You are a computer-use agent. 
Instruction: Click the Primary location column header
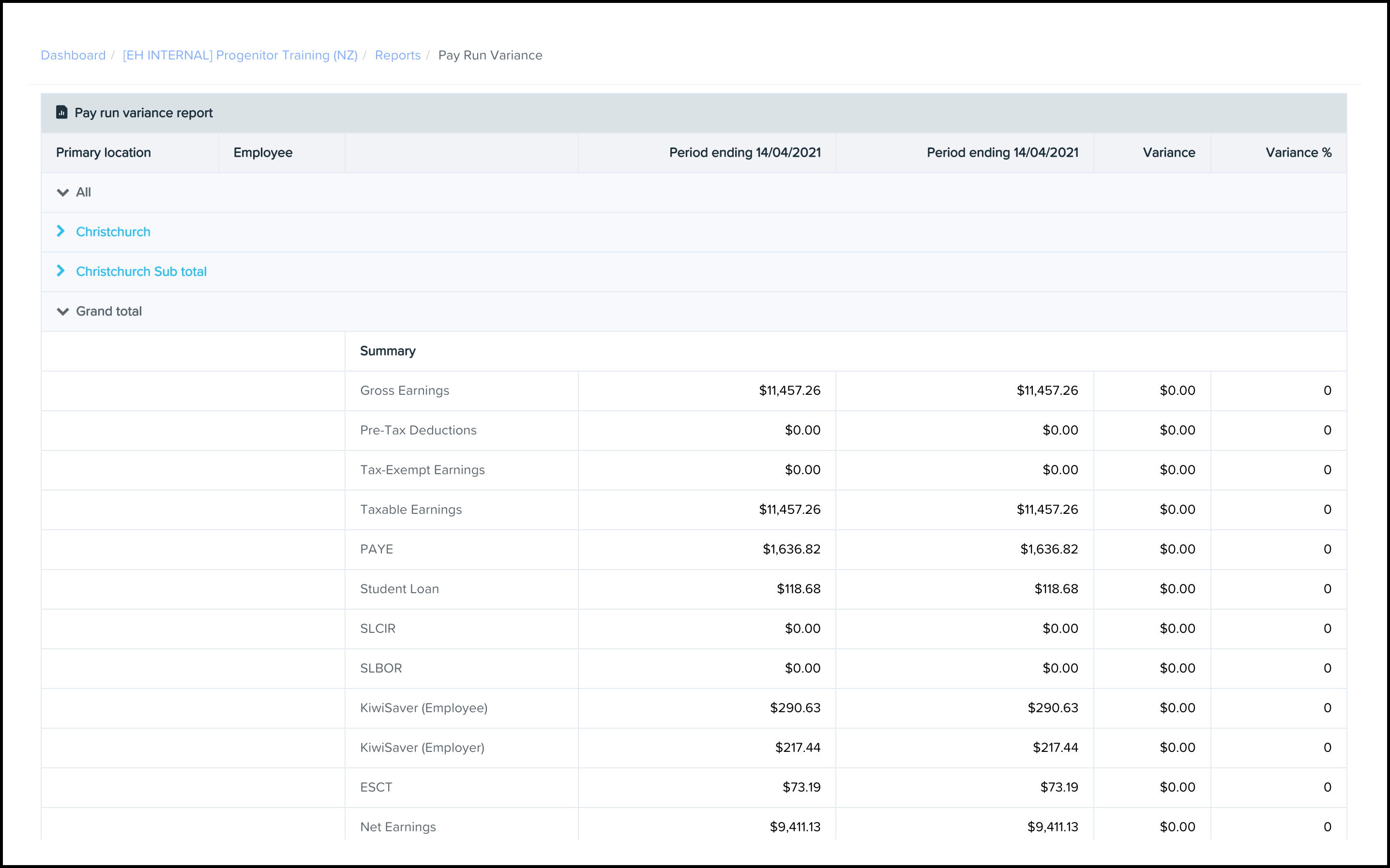104,153
